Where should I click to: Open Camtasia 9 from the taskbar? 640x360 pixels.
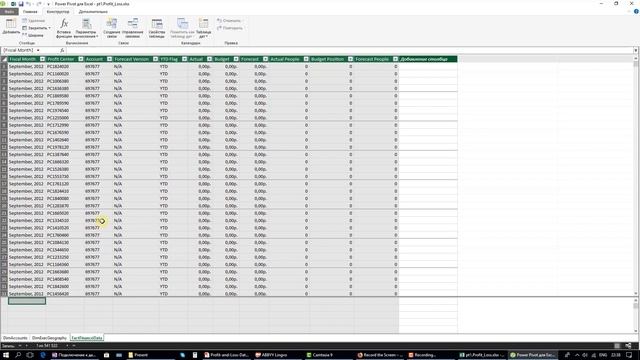click(x=320, y=355)
